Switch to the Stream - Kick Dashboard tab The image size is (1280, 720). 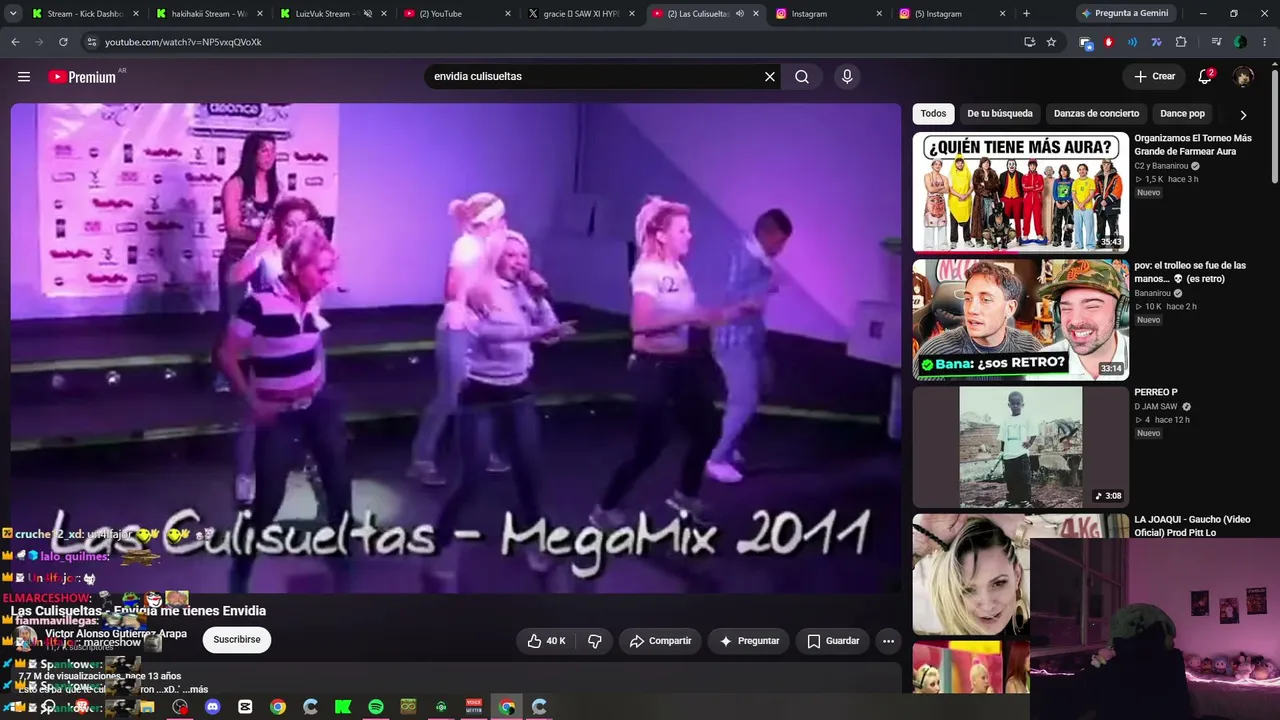tap(84, 14)
